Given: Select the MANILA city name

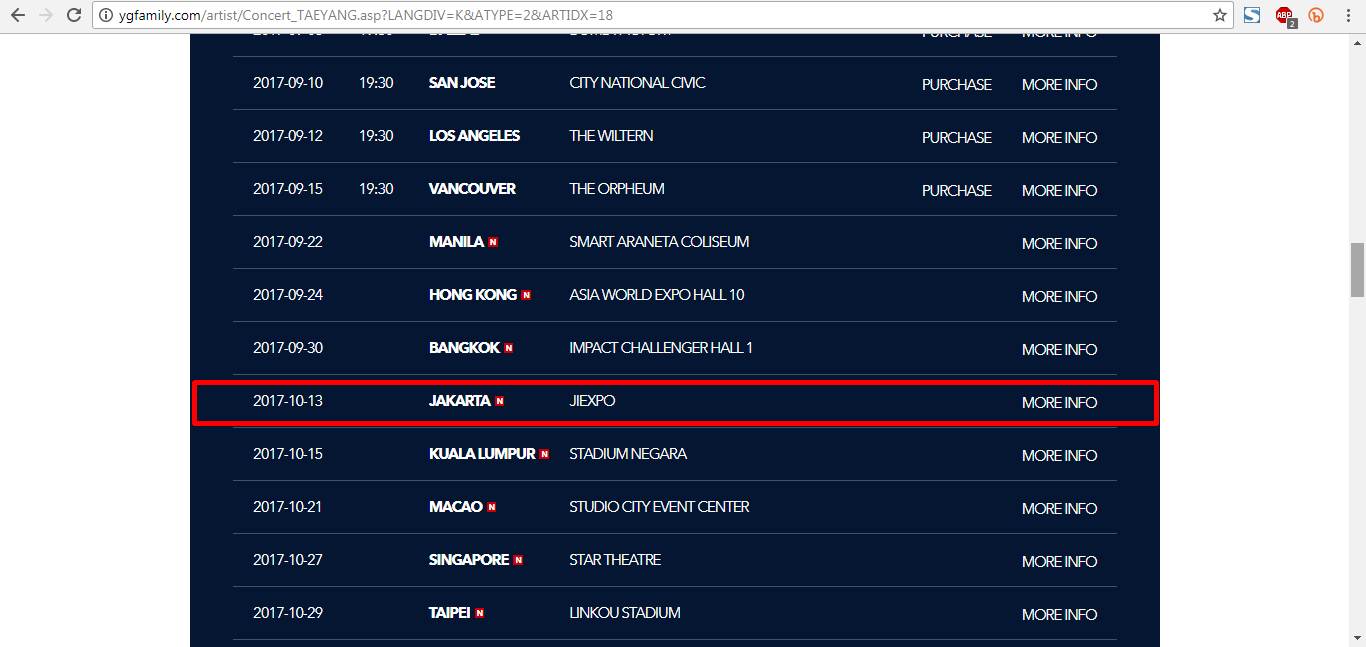Looking at the screenshot, I should 456,242.
